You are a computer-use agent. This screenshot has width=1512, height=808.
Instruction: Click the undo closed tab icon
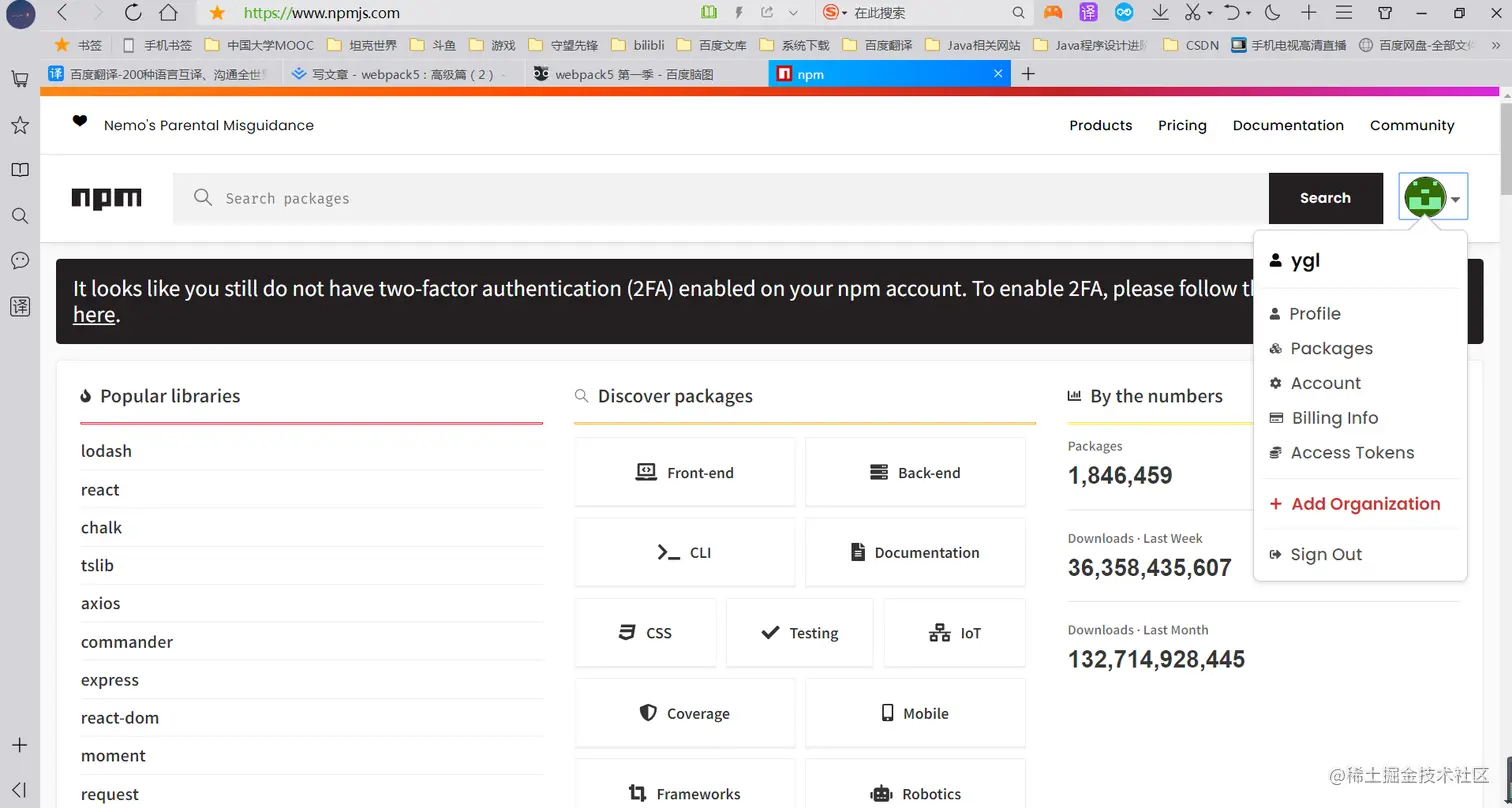coord(1233,13)
